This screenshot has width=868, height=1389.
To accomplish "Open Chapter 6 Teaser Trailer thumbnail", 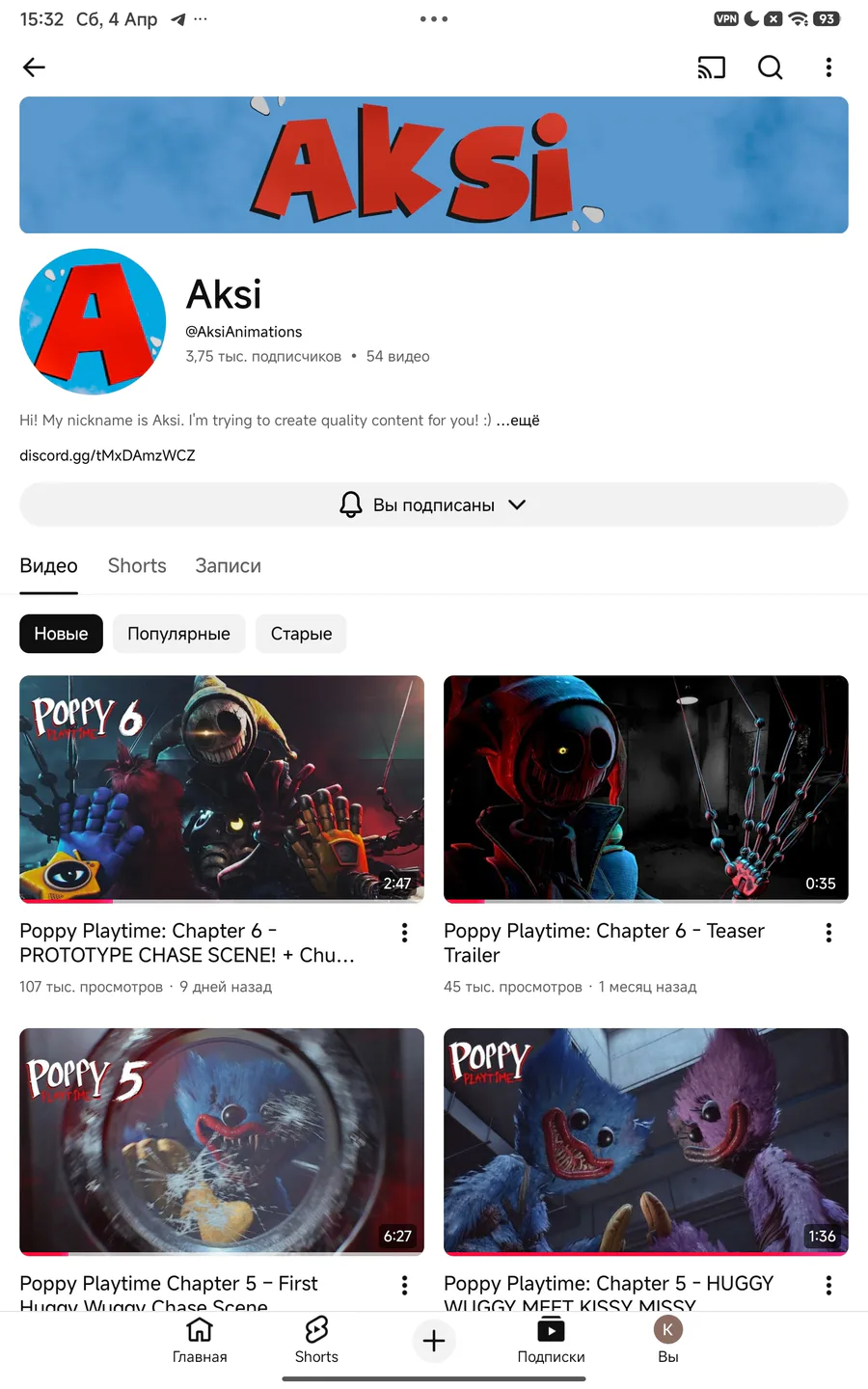I will click(x=646, y=789).
